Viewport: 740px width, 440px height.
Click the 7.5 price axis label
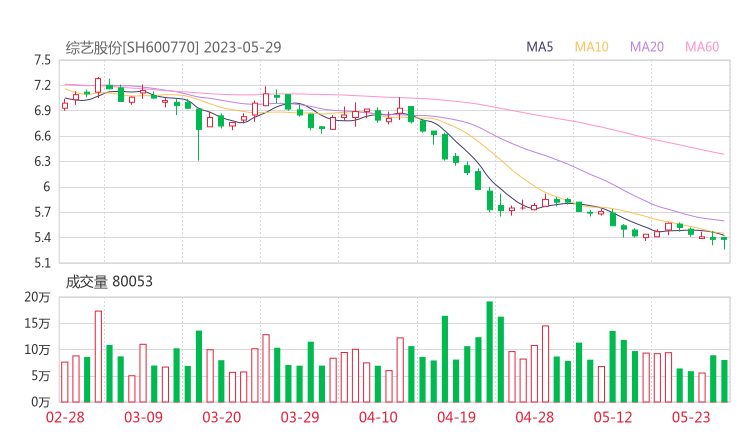[42, 60]
